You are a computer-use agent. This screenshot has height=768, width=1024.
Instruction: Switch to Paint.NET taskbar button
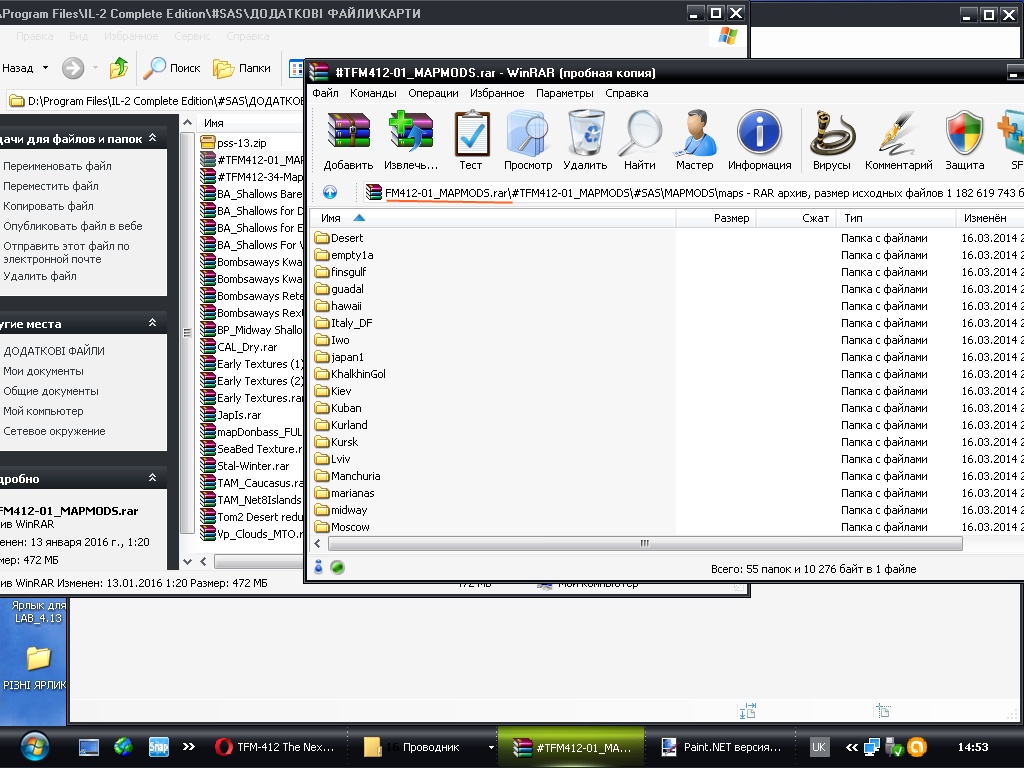(720, 746)
